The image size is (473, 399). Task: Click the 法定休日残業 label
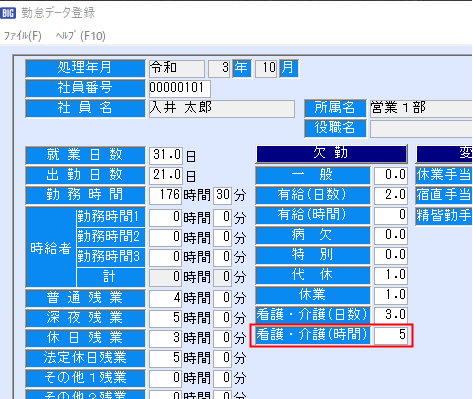pyautogui.click(x=85, y=358)
